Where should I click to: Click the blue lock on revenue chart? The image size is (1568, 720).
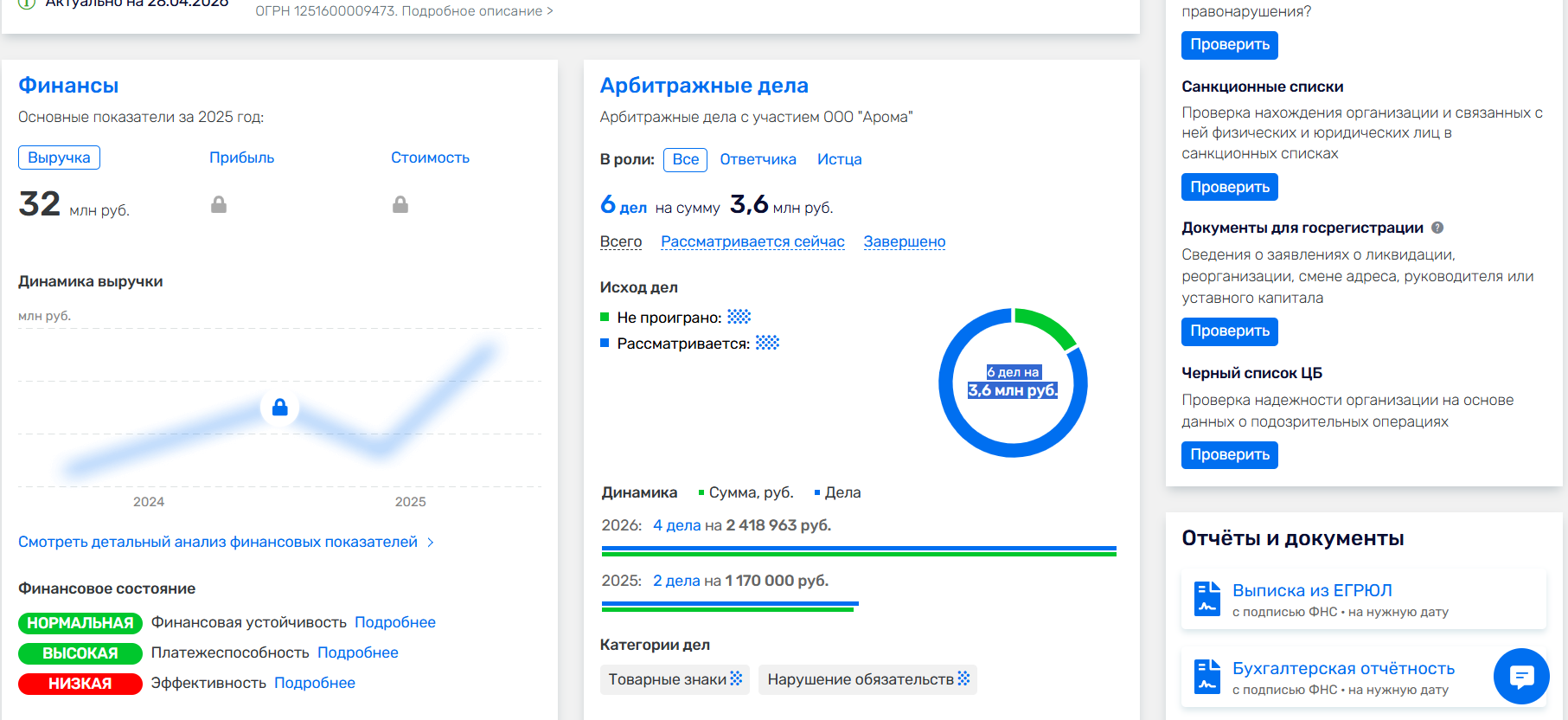coord(279,408)
